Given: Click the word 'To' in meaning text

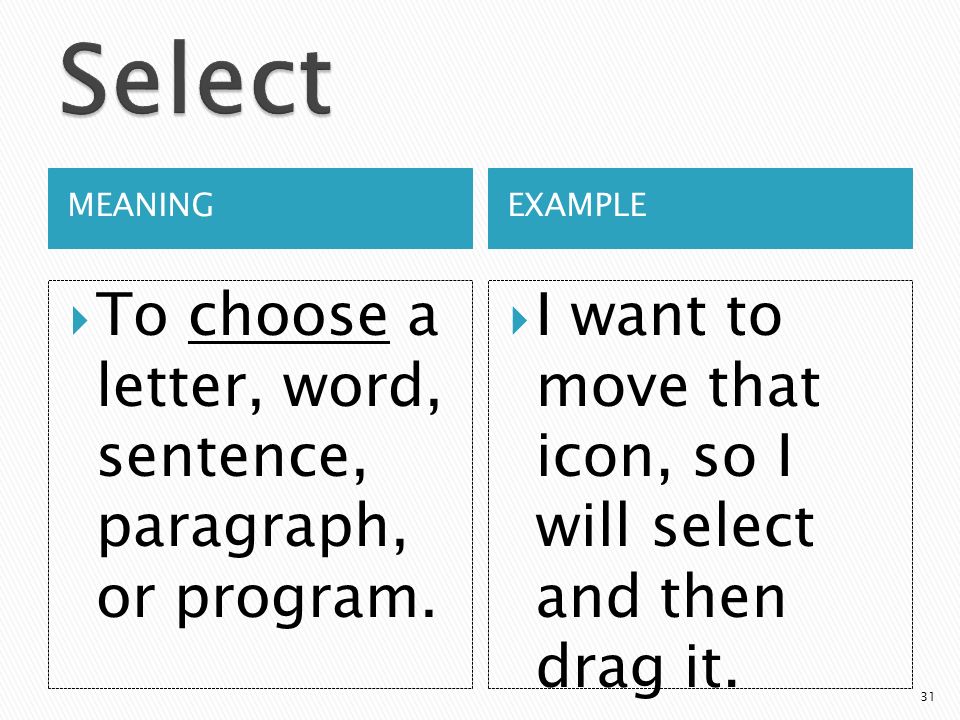Looking at the screenshot, I should tap(132, 315).
